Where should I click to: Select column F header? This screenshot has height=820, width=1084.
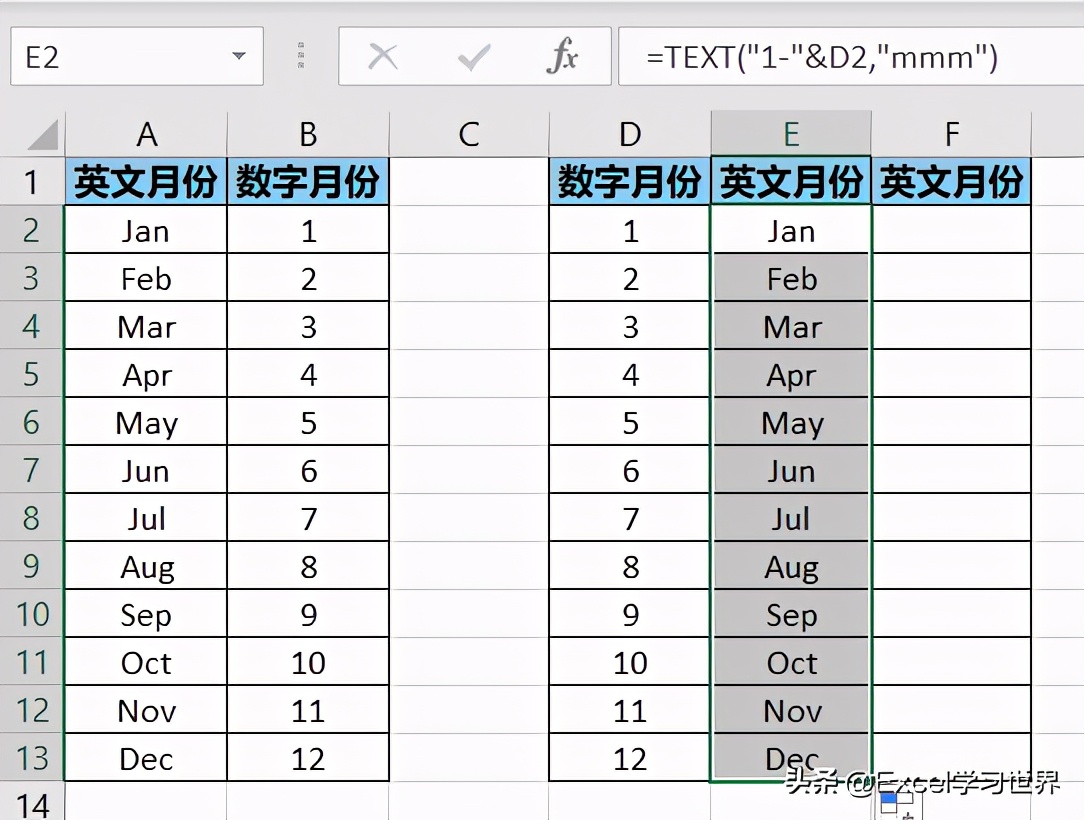[951, 134]
